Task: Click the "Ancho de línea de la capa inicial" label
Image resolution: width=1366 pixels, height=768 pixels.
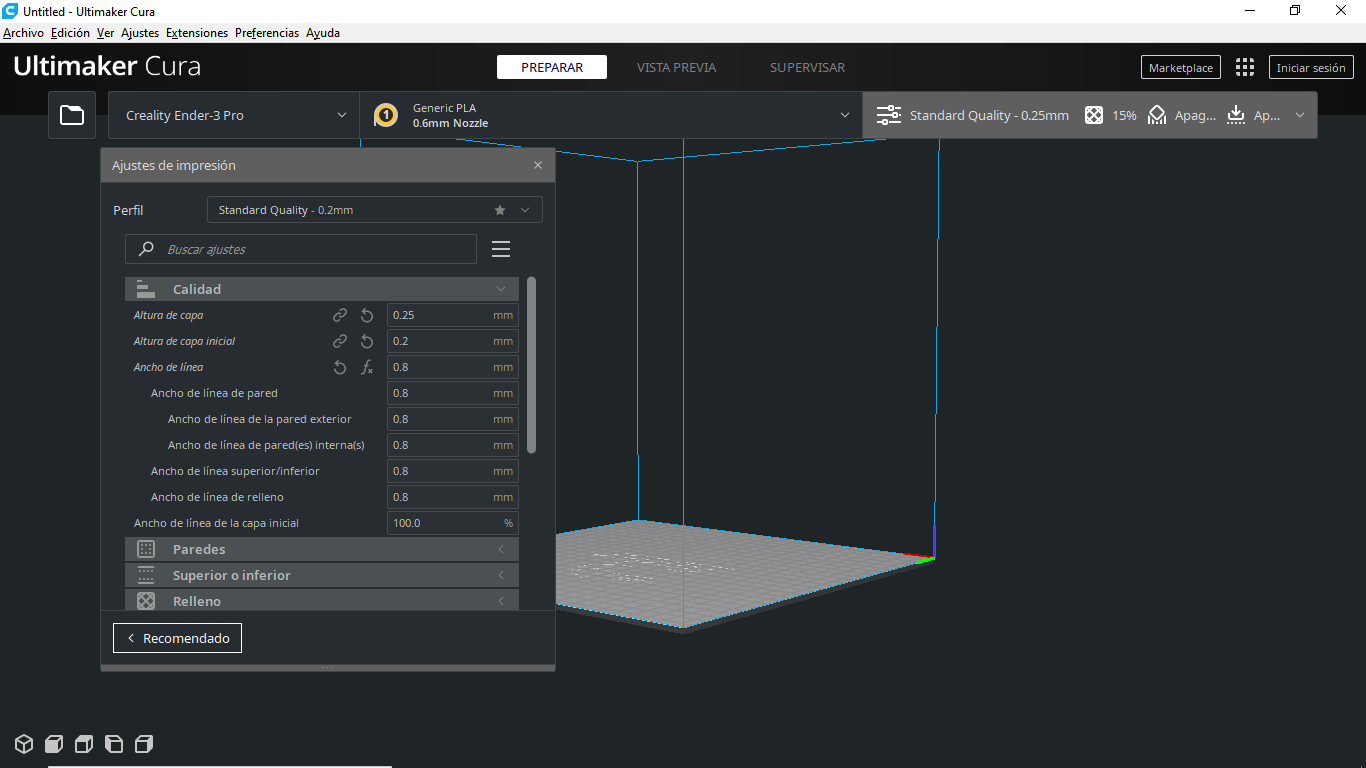Action: coord(216,523)
